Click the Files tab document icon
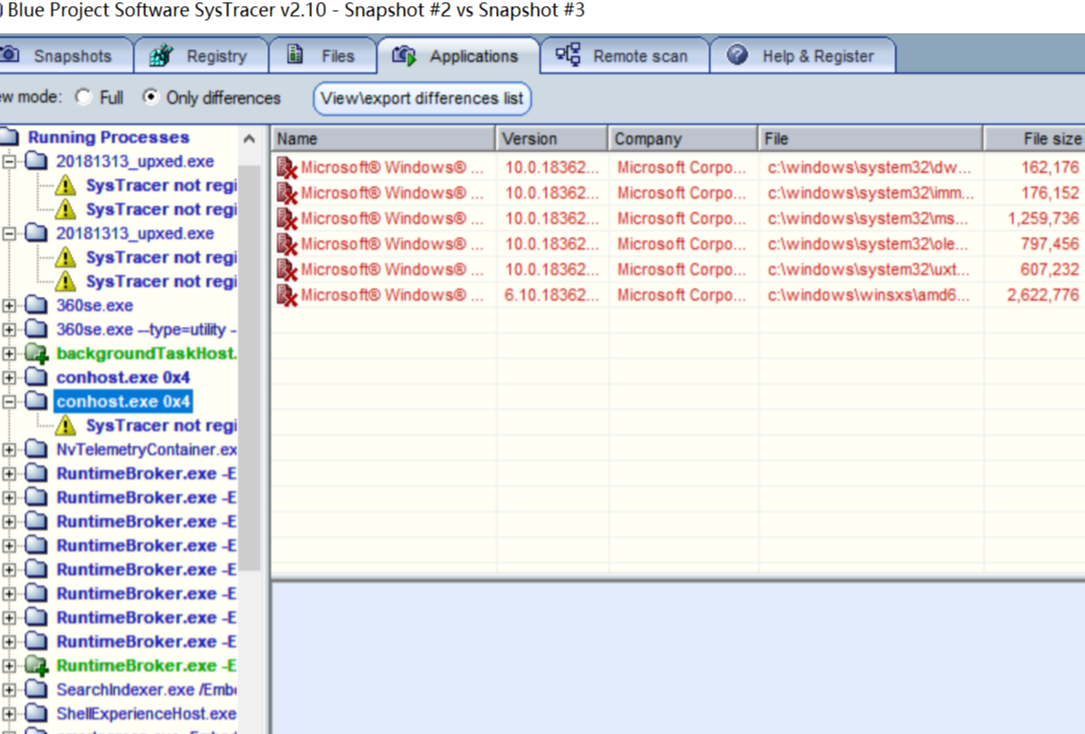Screen dimensions: 1085x734 (x=295, y=54)
